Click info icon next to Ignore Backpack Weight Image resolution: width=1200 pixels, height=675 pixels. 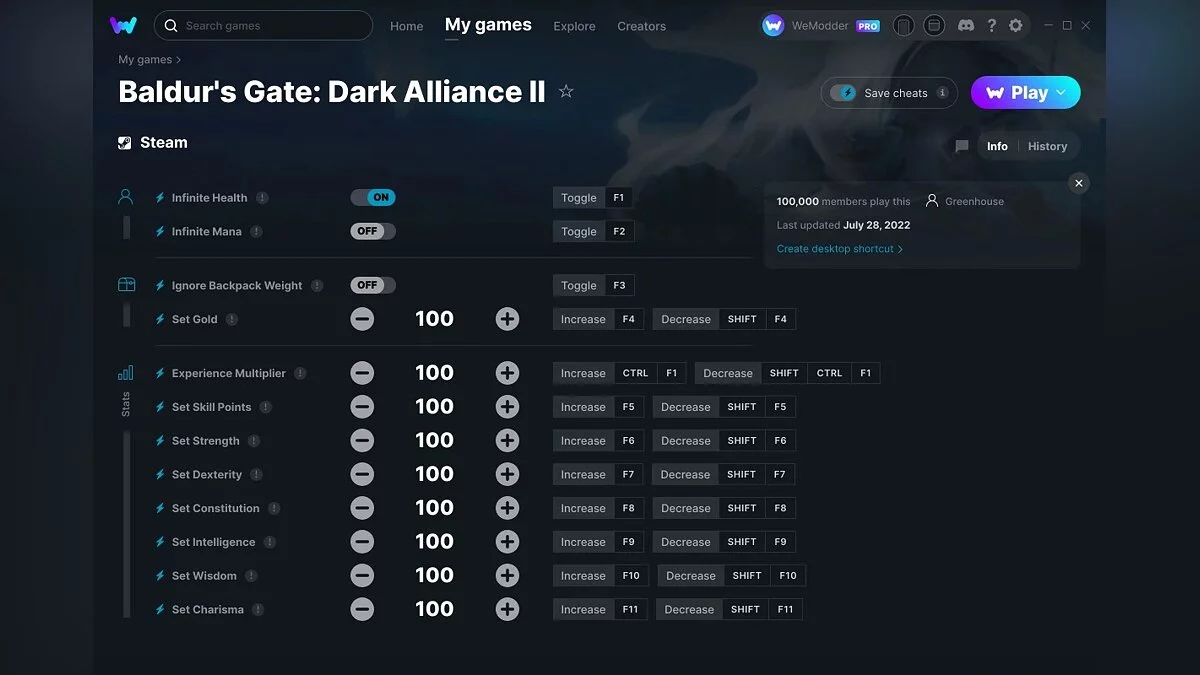click(x=317, y=286)
